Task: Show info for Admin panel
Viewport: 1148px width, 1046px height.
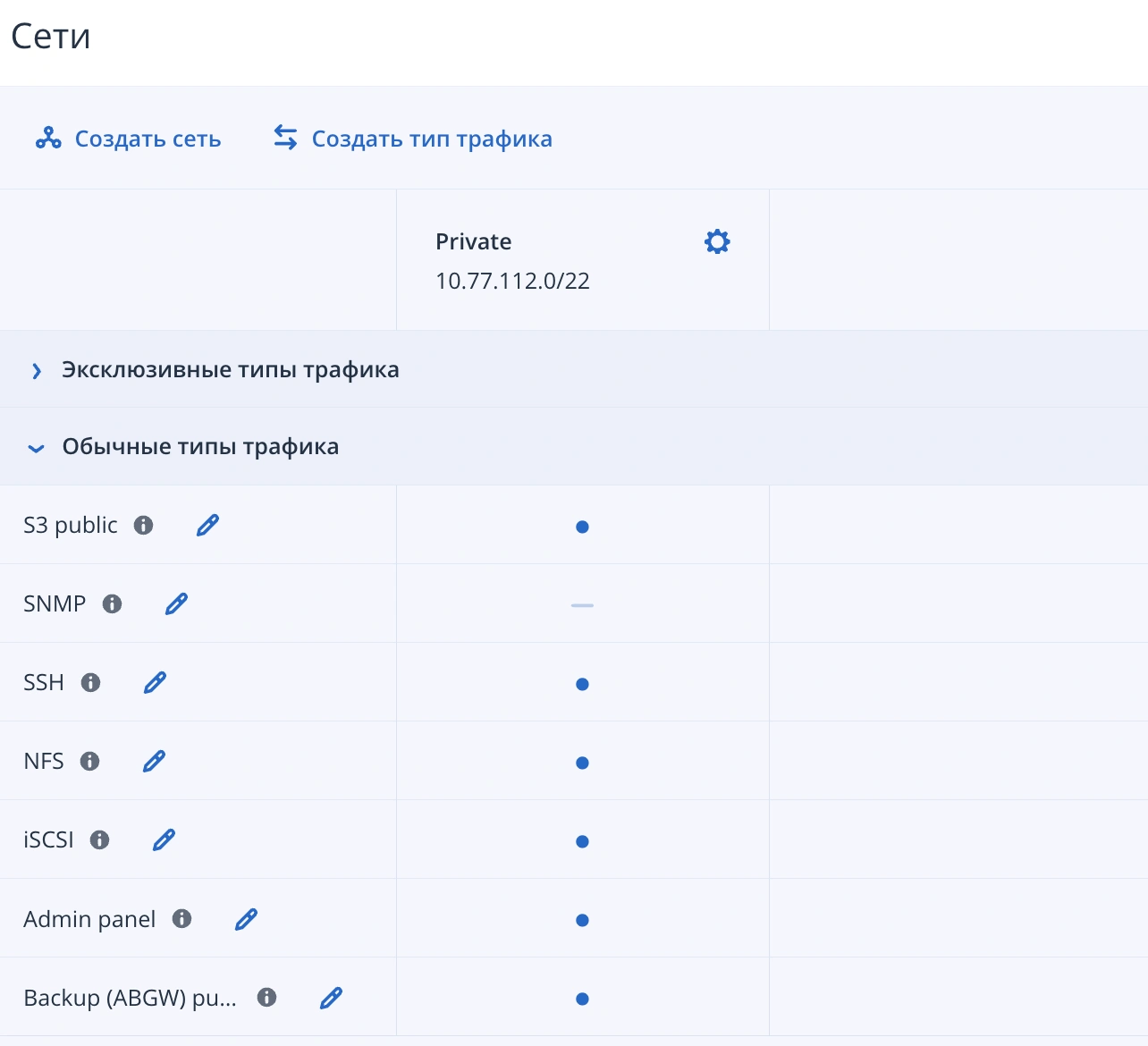Action: tap(181, 919)
